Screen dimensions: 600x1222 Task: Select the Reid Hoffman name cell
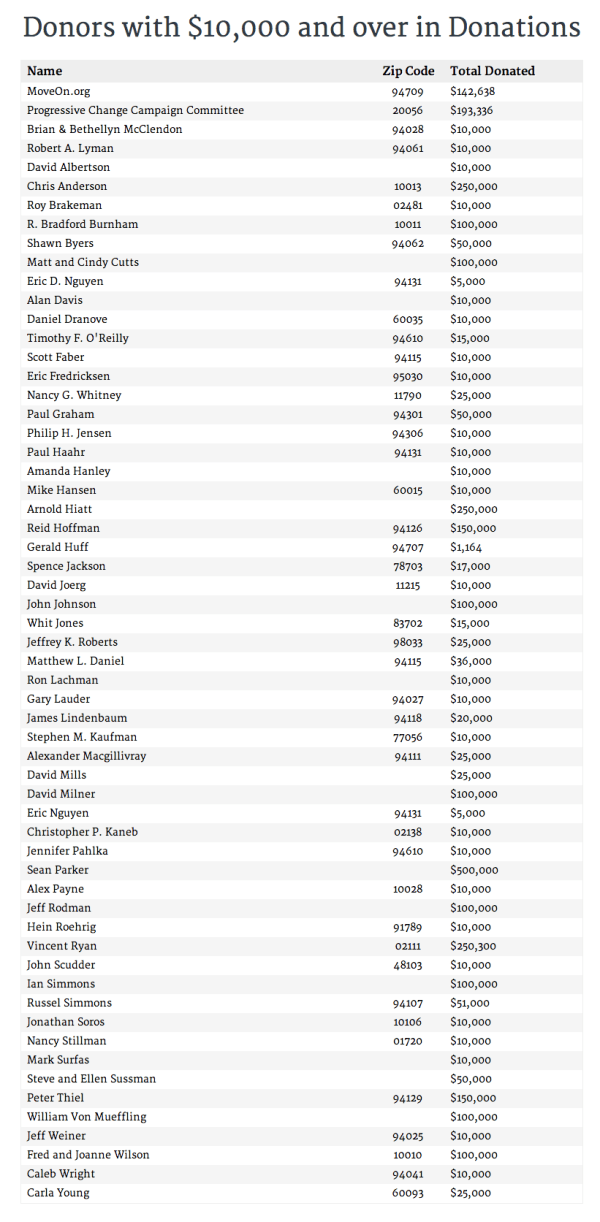63,528
